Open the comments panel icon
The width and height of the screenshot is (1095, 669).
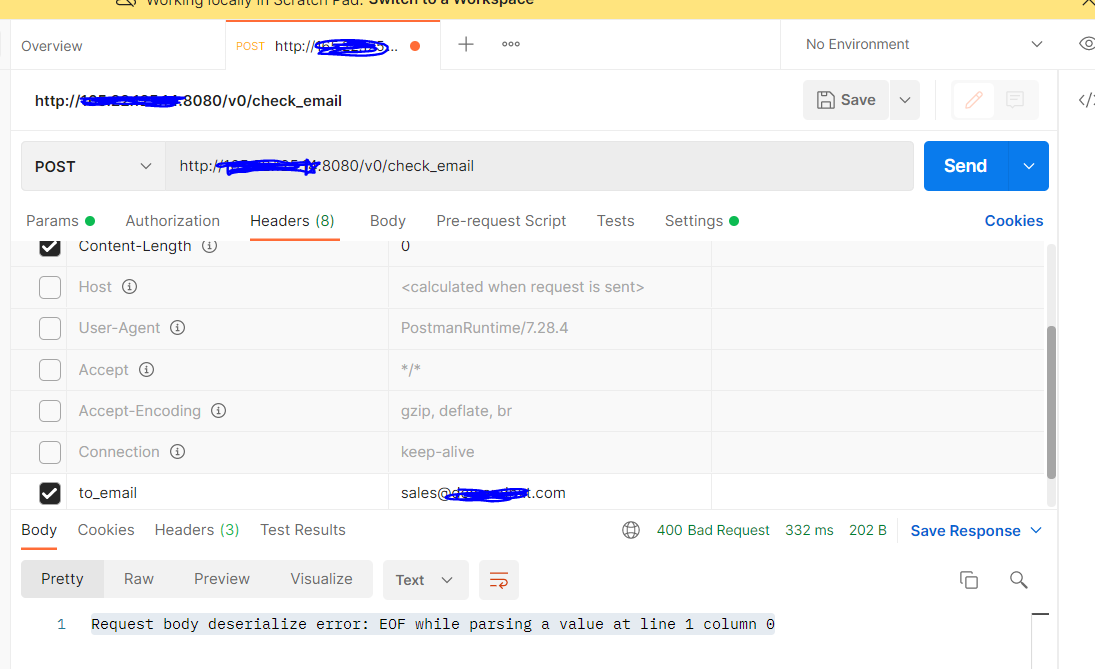point(1014,100)
